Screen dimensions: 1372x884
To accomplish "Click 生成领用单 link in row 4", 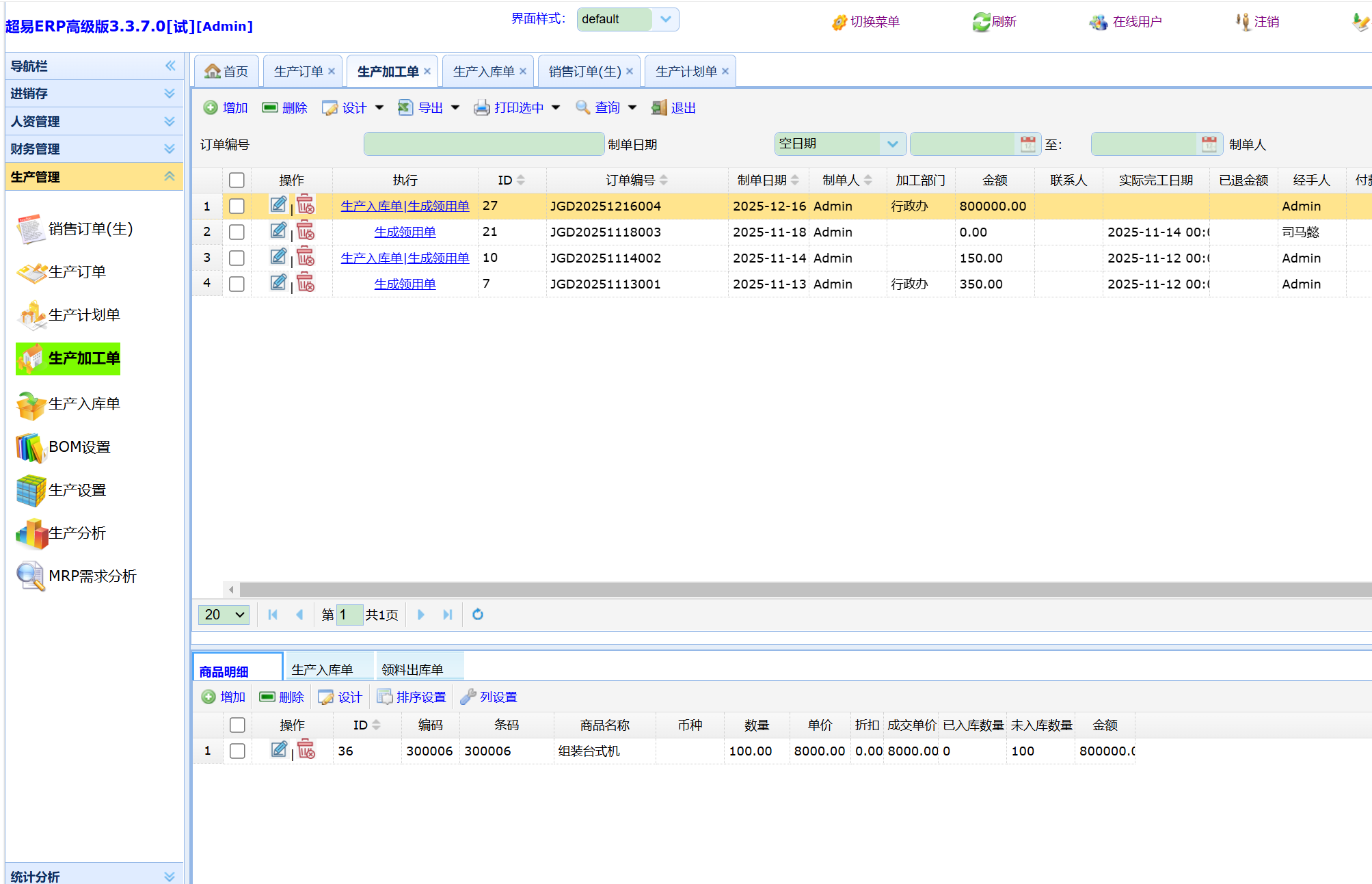I will click(405, 284).
